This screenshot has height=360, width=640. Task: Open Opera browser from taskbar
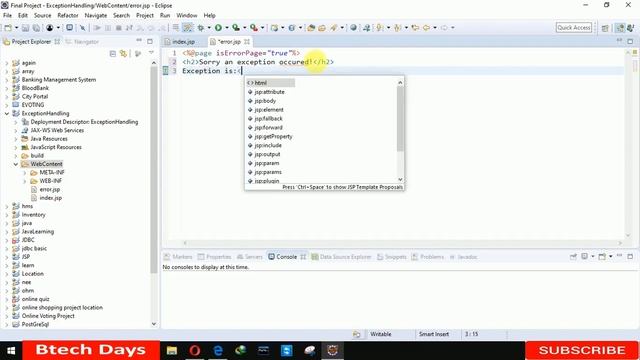click(x=195, y=351)
